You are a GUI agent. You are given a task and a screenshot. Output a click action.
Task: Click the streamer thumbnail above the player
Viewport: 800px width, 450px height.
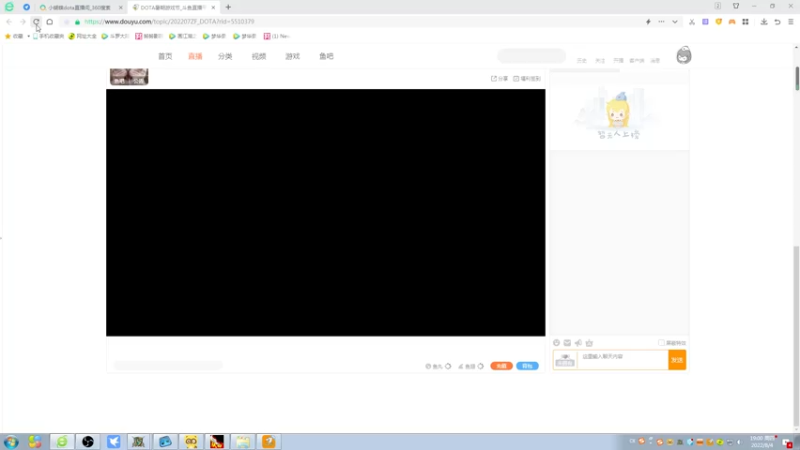coord(129,77)
